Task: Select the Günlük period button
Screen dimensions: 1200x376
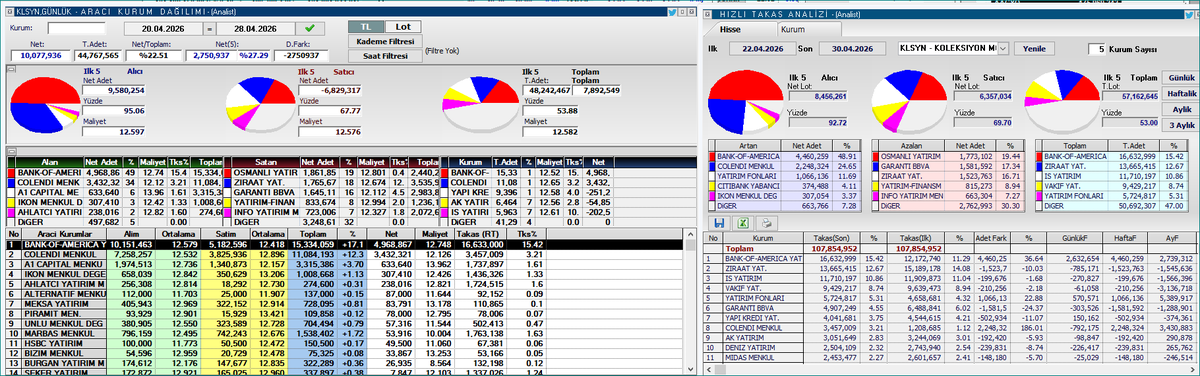Action: (1180, 77)
